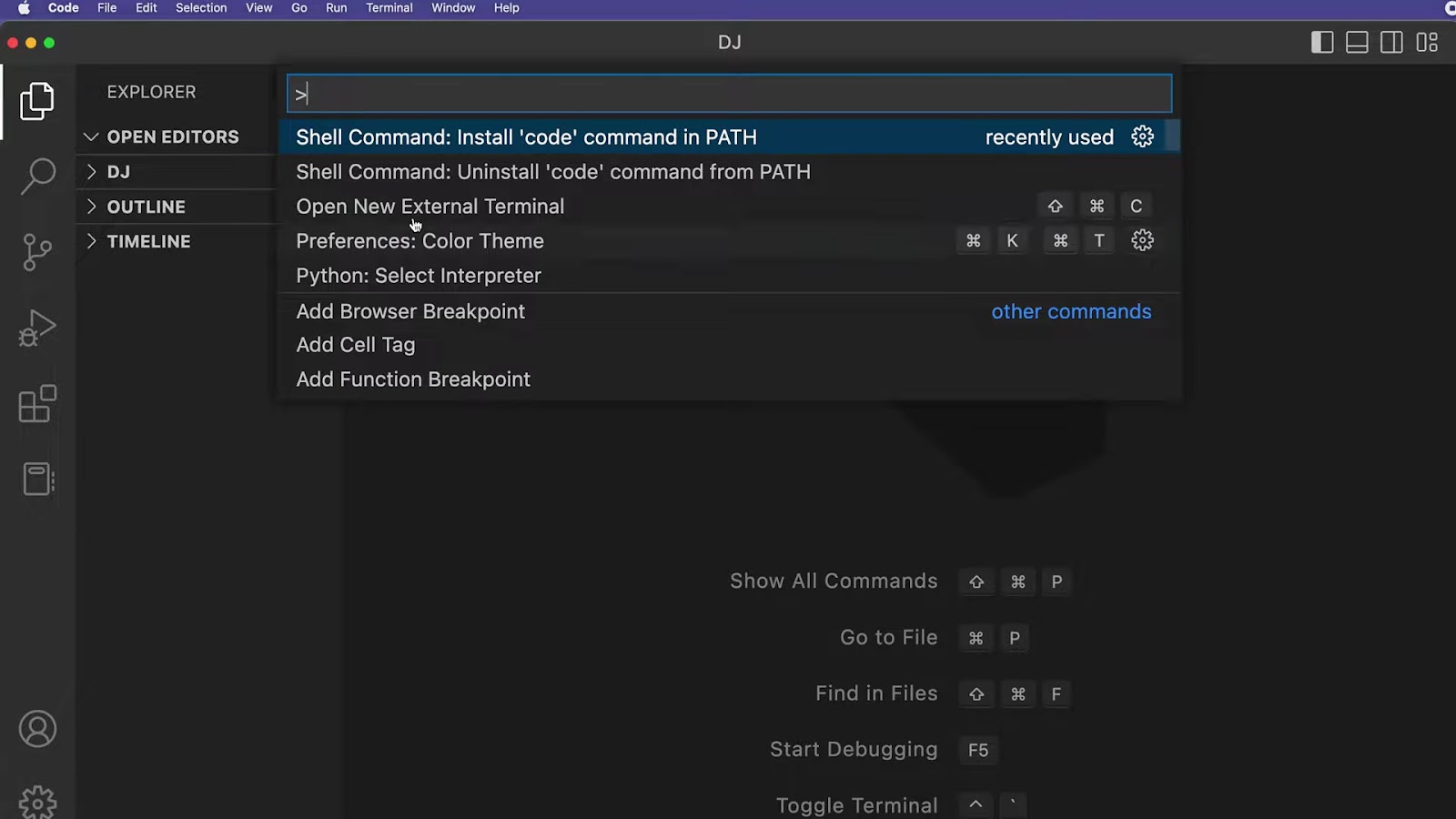Click the command palette input field

(729, 94)
